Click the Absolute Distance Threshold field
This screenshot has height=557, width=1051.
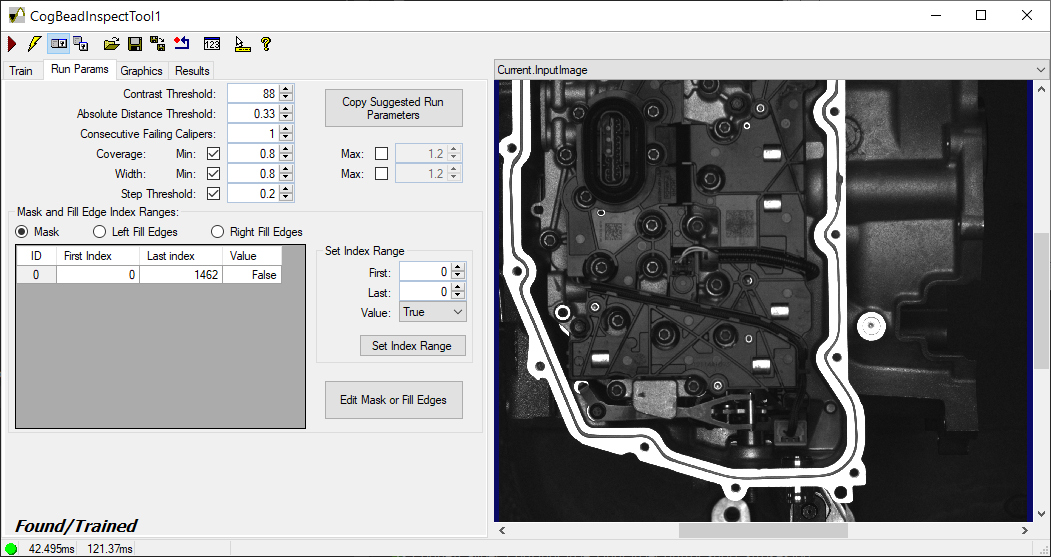coord(253,114)
